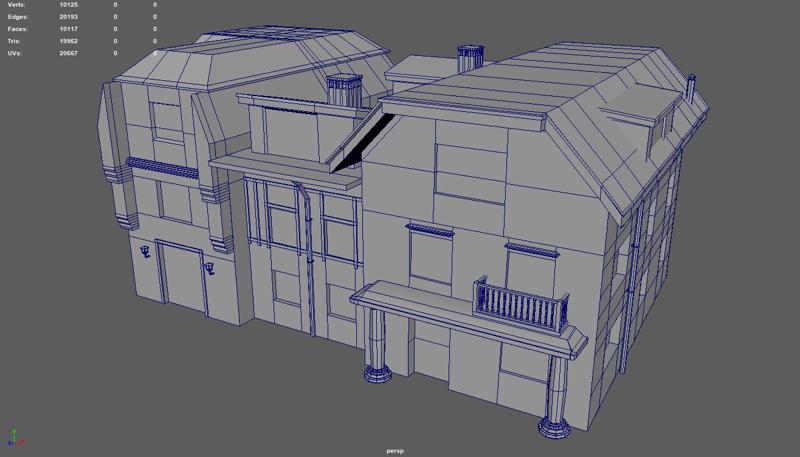Viewport: 800px width, 457px height.
Task: Click the 'Verts:' poly count label
Action: pos(16,5)
